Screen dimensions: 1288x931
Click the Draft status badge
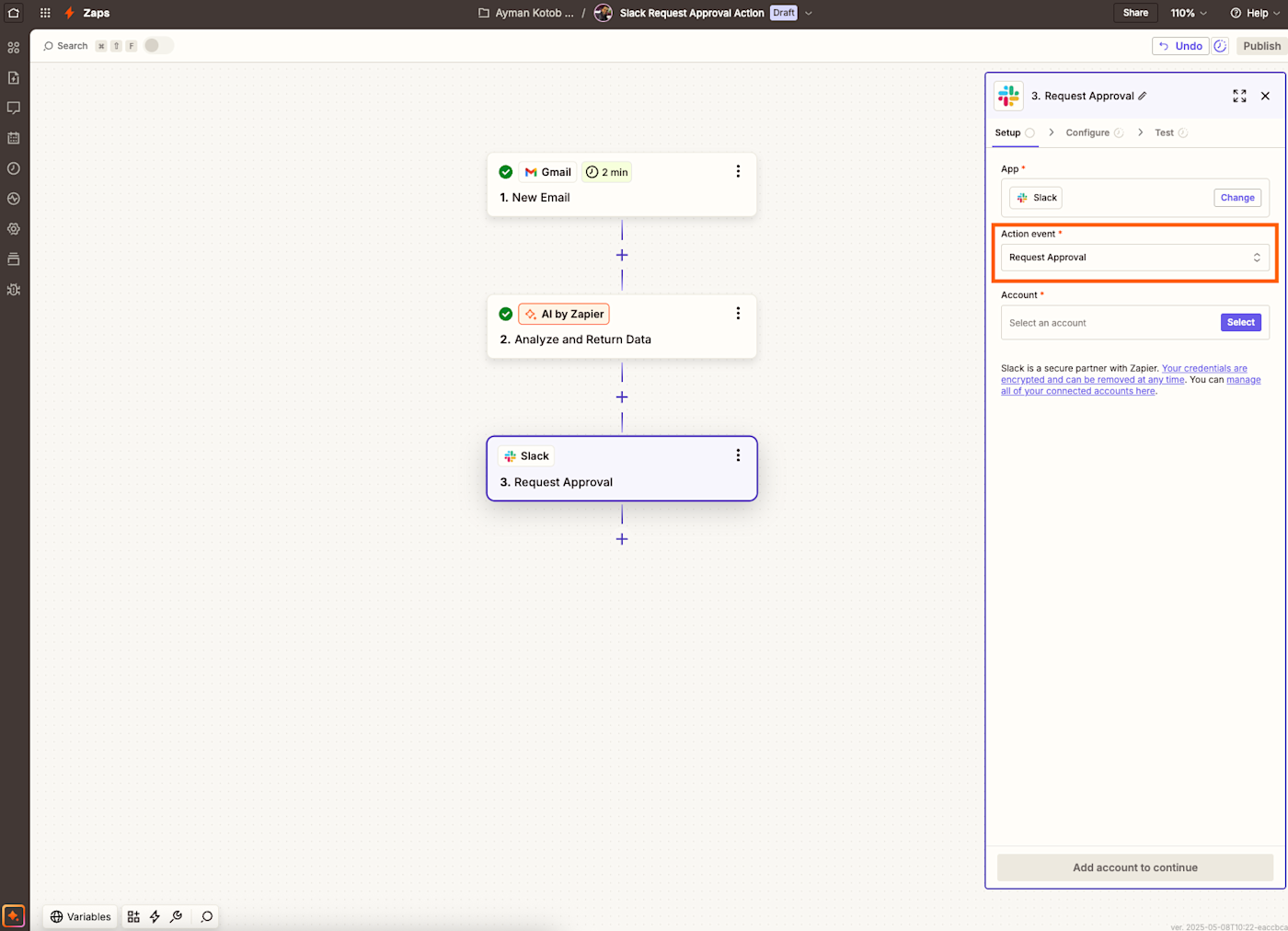[x=784, y=13]
